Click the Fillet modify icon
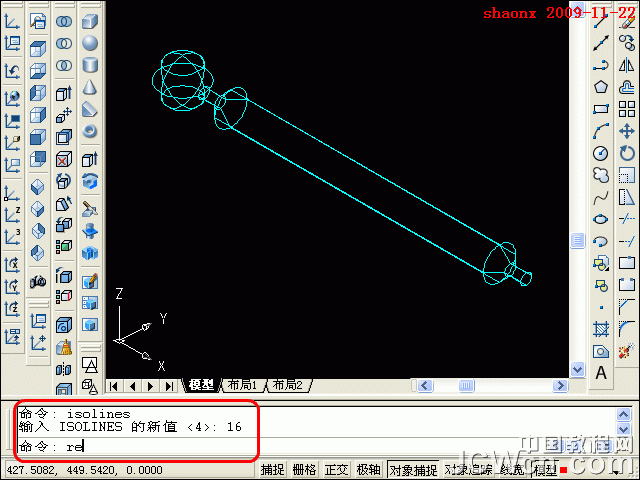Screen dimensions: 640x480 [x=627, y=329]
